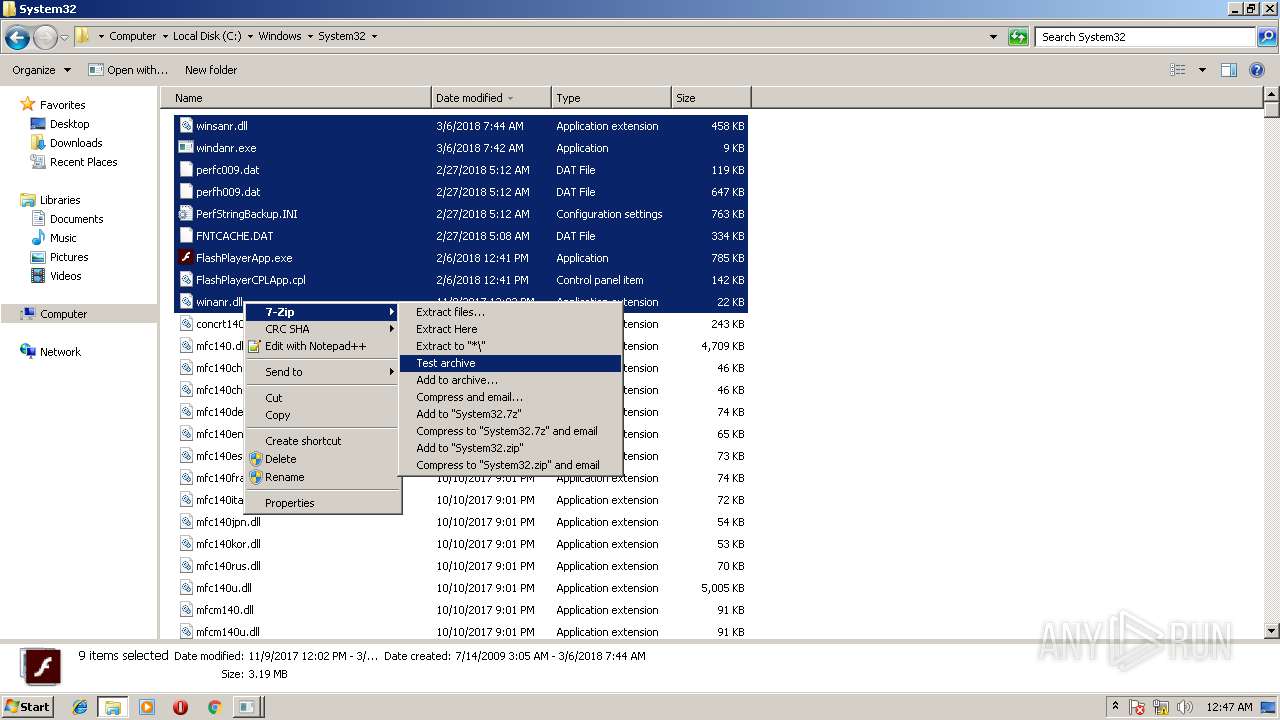1280x720 pixels.
Task: Expand the Local Disk (C:) breadcrumb arrow
Action: 249,36
